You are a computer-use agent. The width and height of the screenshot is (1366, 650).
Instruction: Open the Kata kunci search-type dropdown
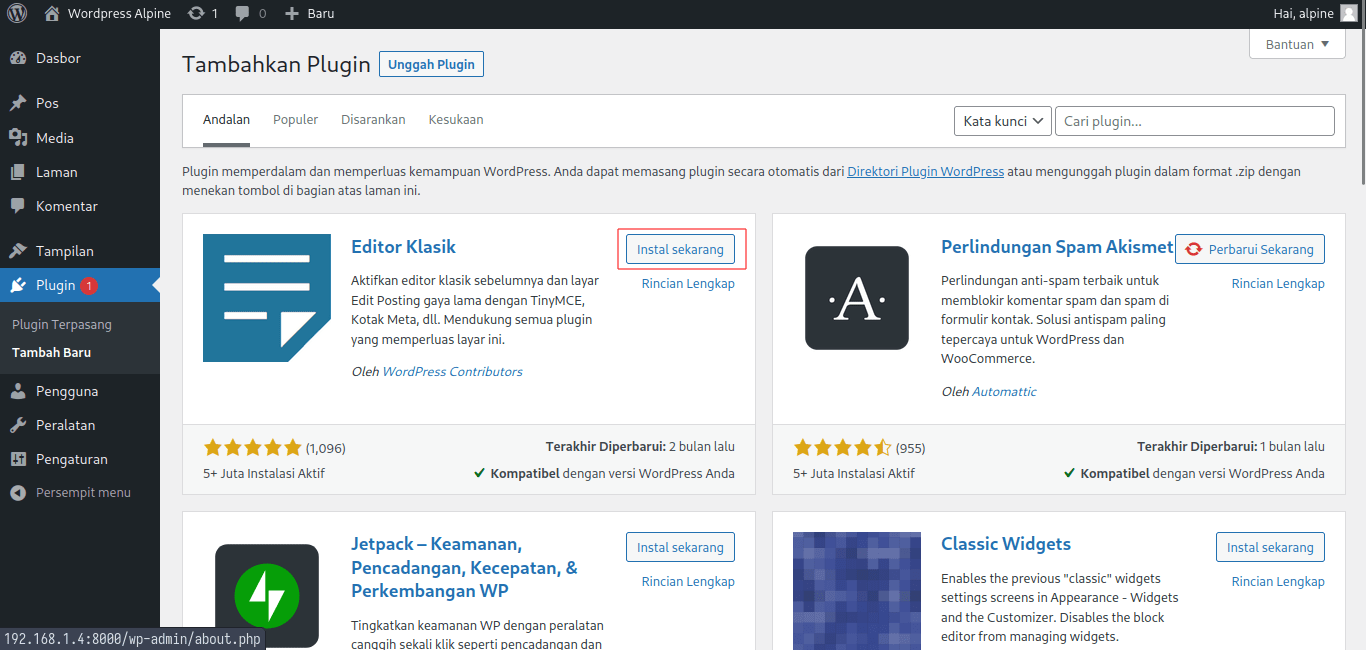pyautogui.click(x=1003, y=121)
